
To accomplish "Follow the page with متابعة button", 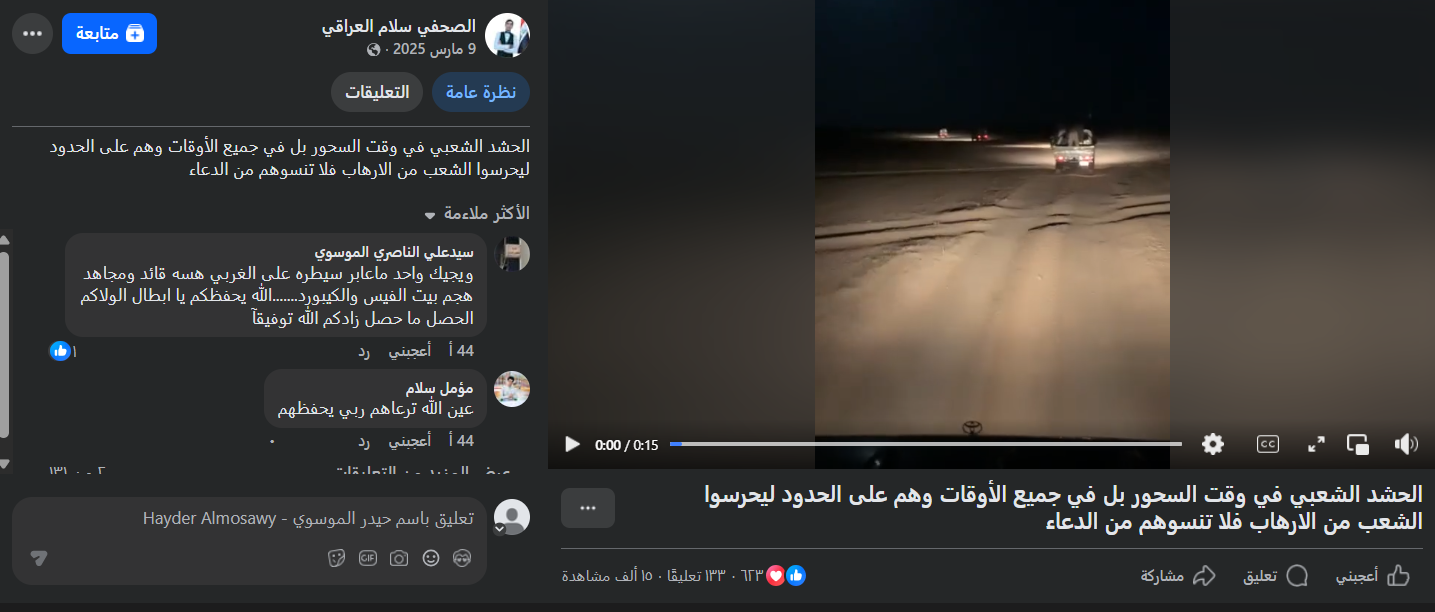I will pos(109,33).
